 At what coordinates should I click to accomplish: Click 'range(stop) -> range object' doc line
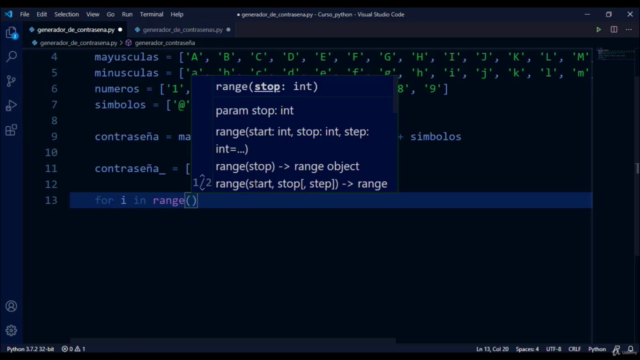tap(287, 167)
